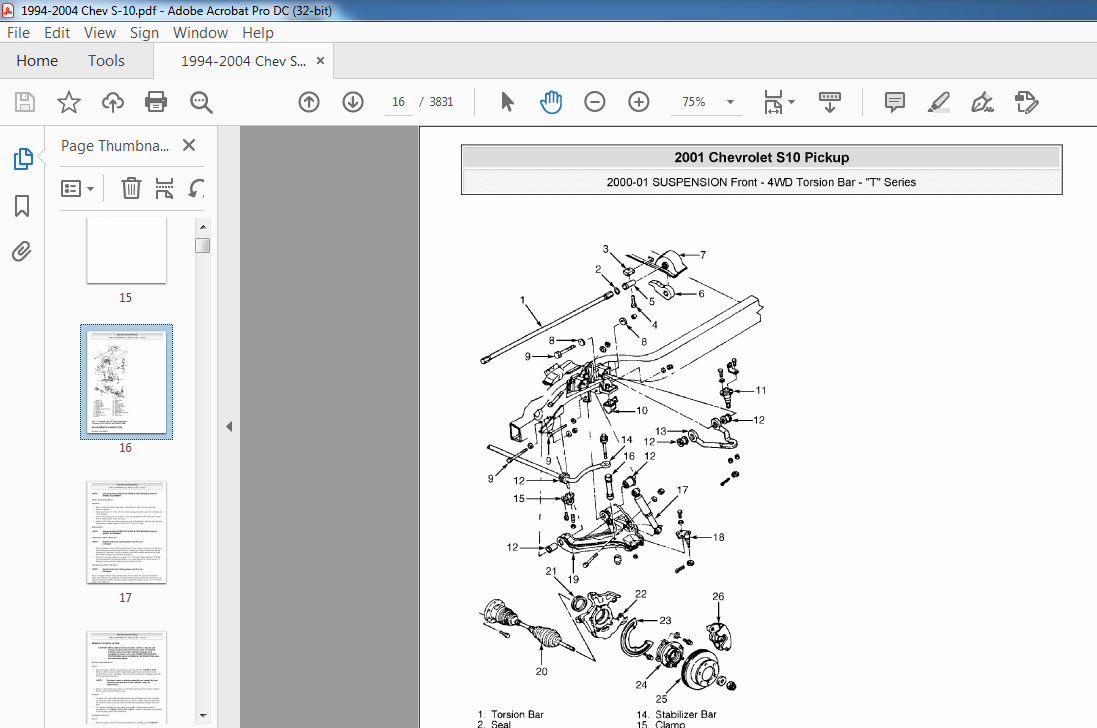1097x728 pixels.
Task: Select page 16 thumbnail
Action: click(x=126, y=382)
